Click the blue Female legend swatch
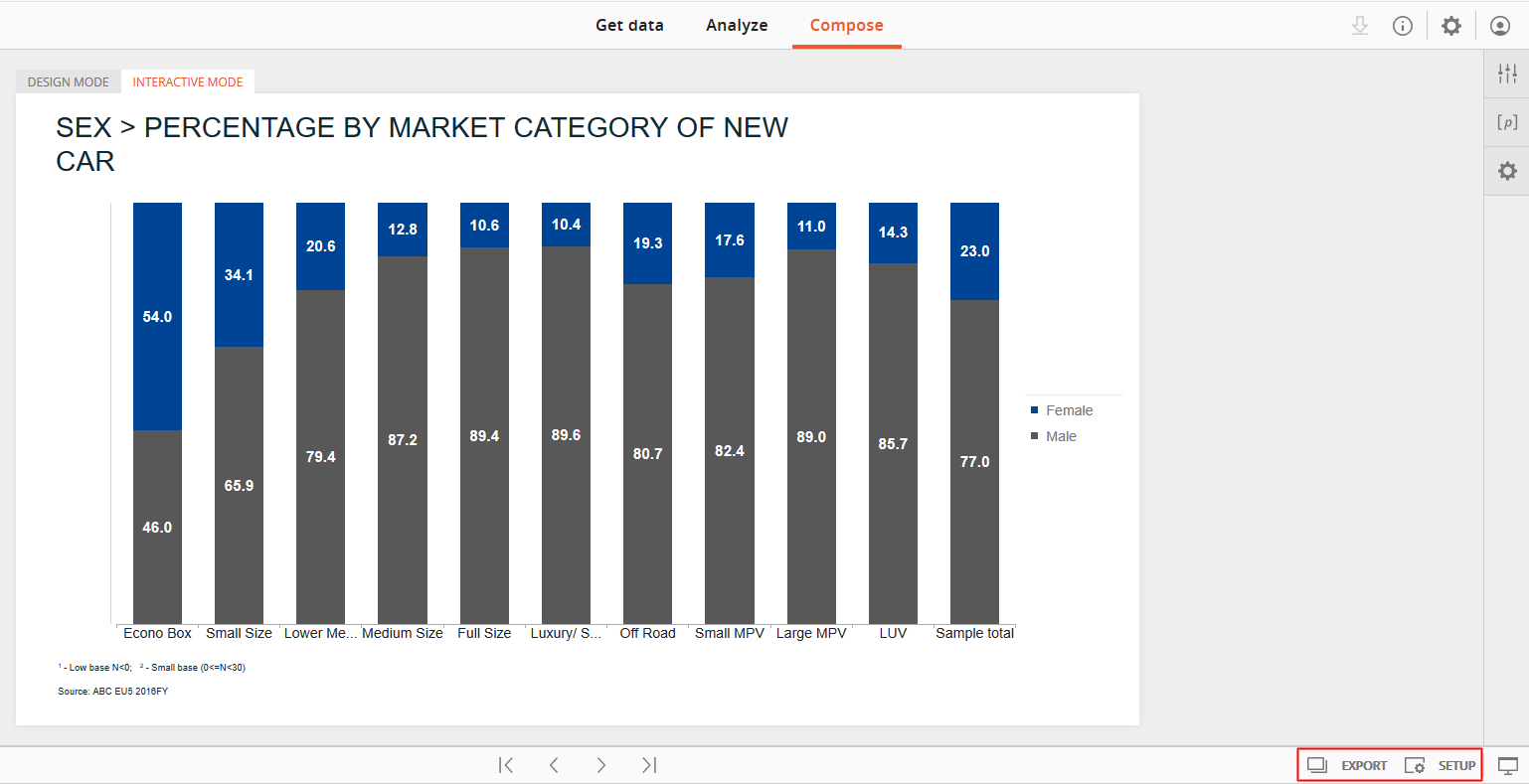Image resolution: width=1529 pixels, height=784 pixels. click(x=1035, y=410)
